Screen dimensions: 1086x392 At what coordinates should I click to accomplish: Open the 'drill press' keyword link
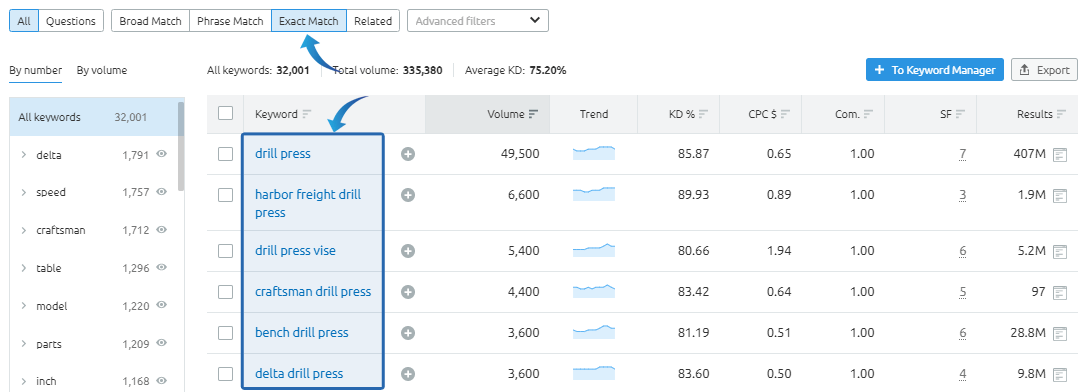point(283,154)
